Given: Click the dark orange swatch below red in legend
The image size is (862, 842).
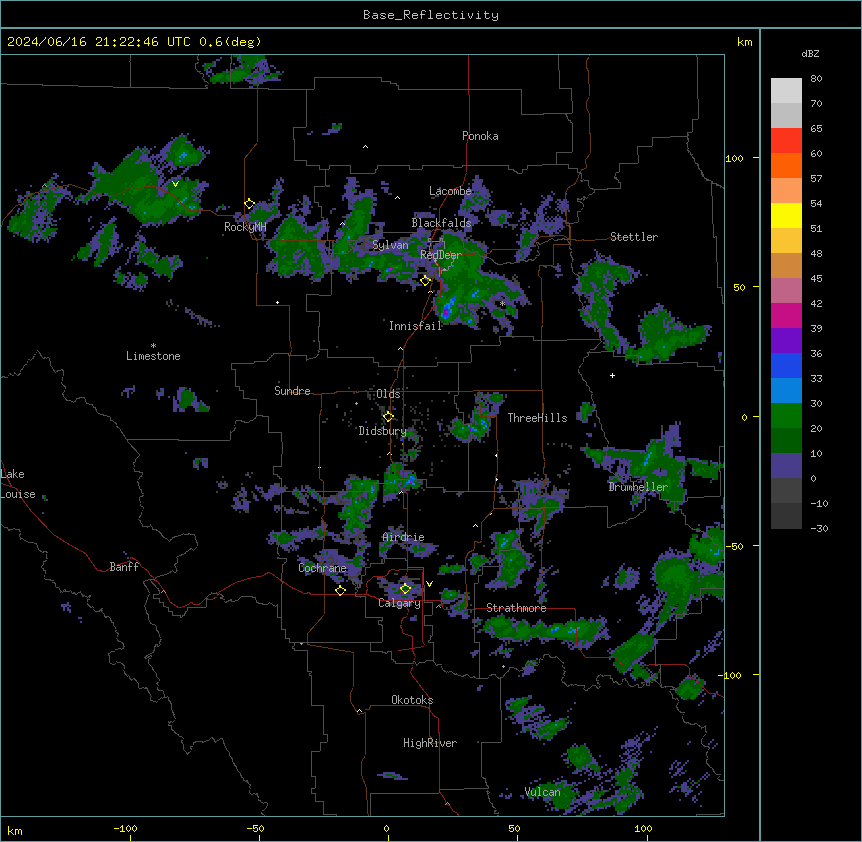Looking at the screenshot, I should [x=786, y=165].
